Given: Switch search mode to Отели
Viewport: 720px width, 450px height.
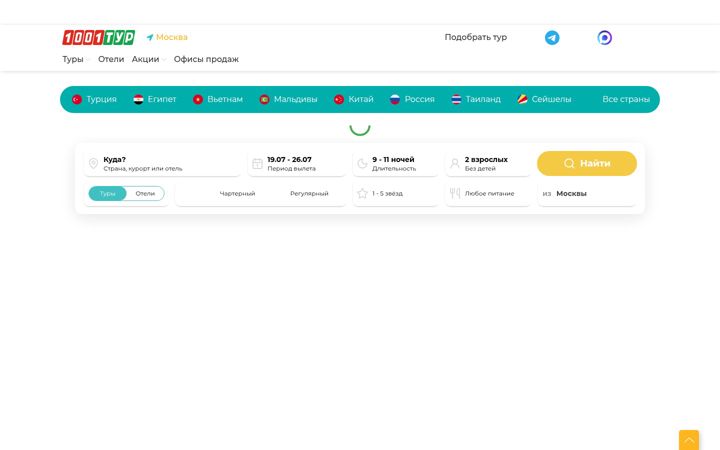Looking at the screenshot, I should [145, 193].
